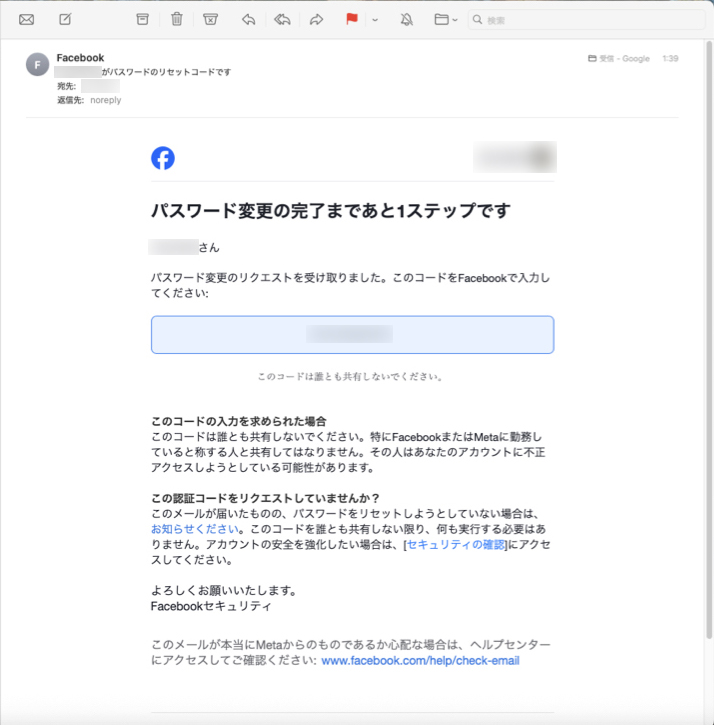Reply to the Facebook email
714x725 pixels.
tap(249, 19)
